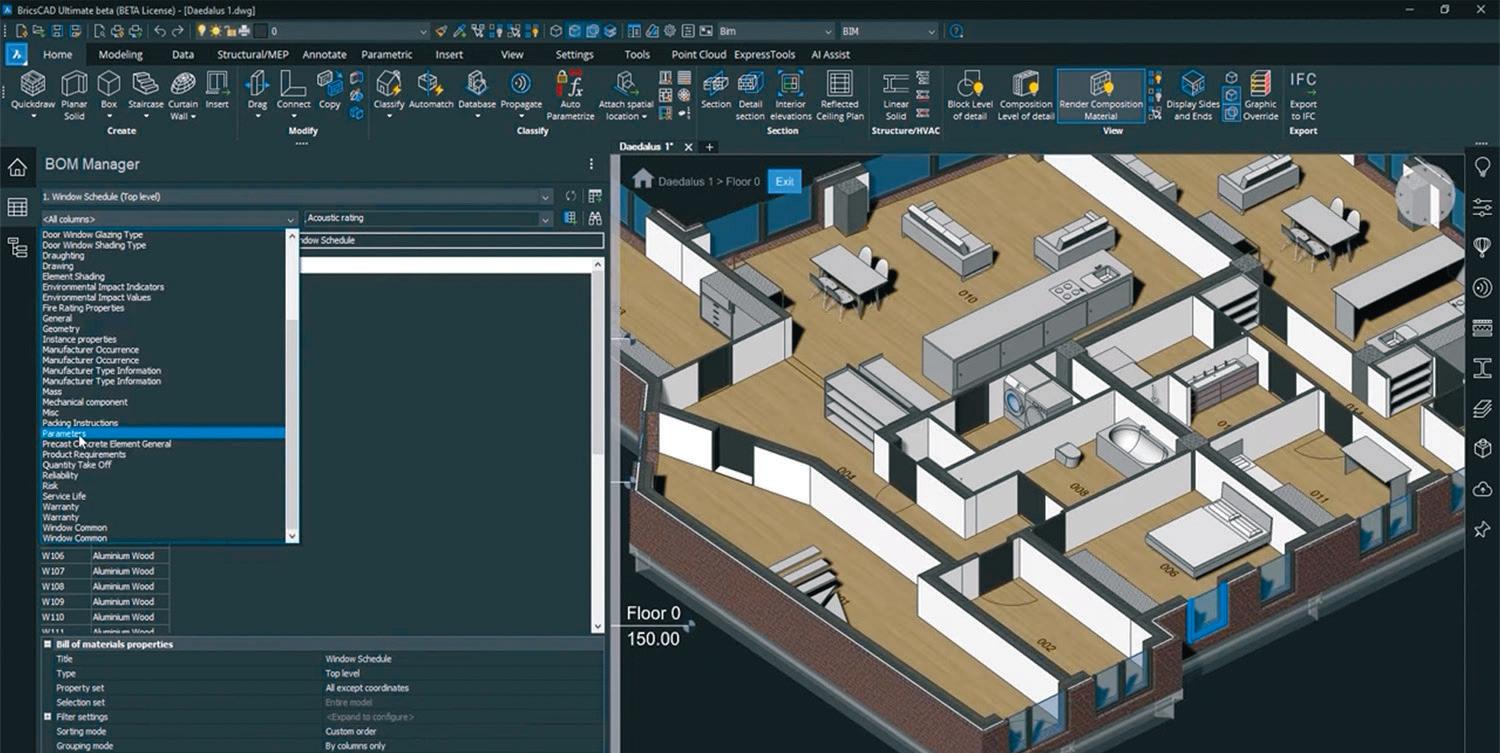Collapse Bill of materials properties section
The width and height of the screenshot is (1500, 753).
coord(47,644)
